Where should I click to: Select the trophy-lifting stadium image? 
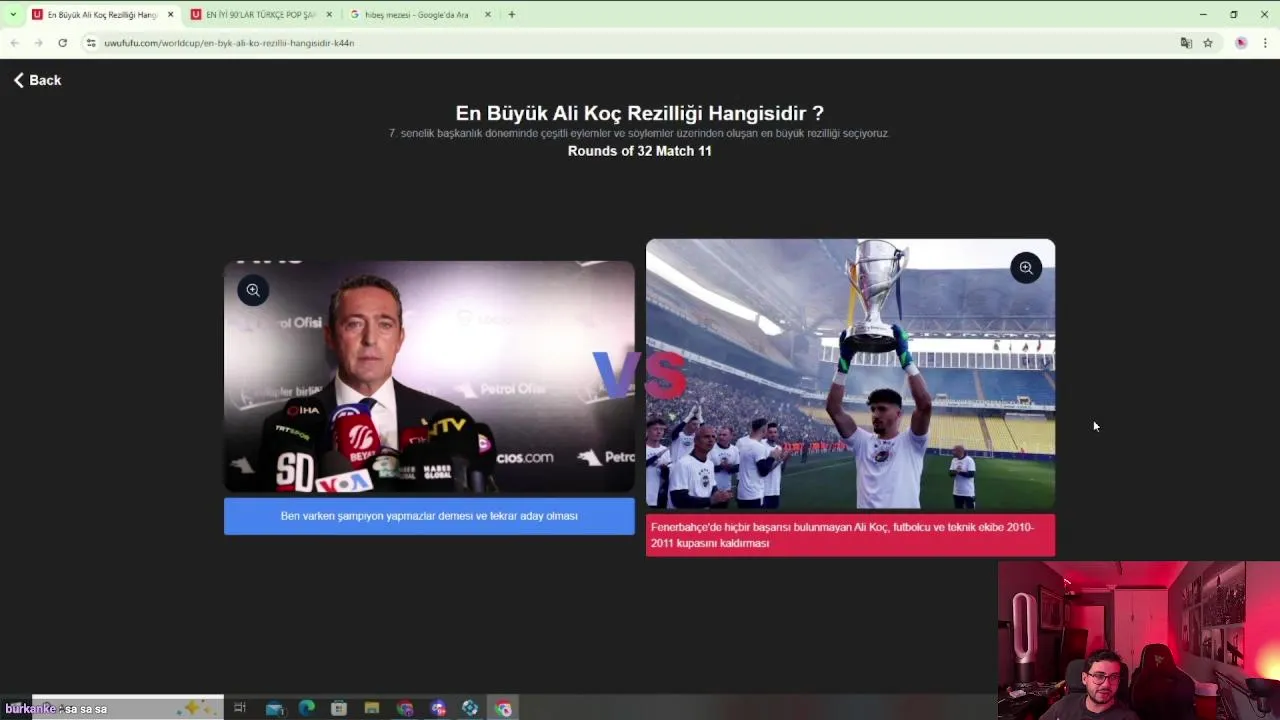(x=850, y=374)
